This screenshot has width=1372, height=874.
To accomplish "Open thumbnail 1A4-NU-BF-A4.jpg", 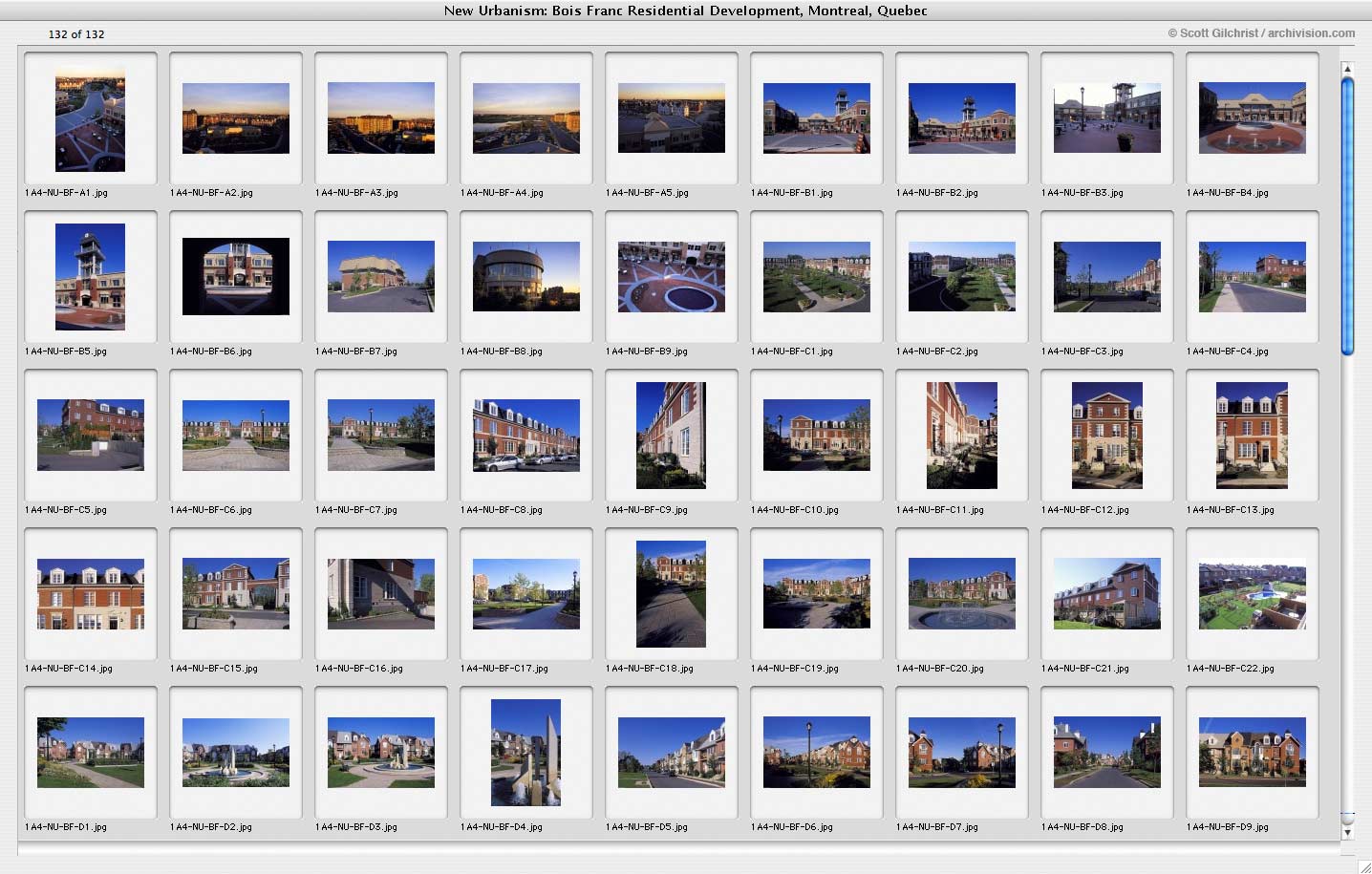I will 526,118.
